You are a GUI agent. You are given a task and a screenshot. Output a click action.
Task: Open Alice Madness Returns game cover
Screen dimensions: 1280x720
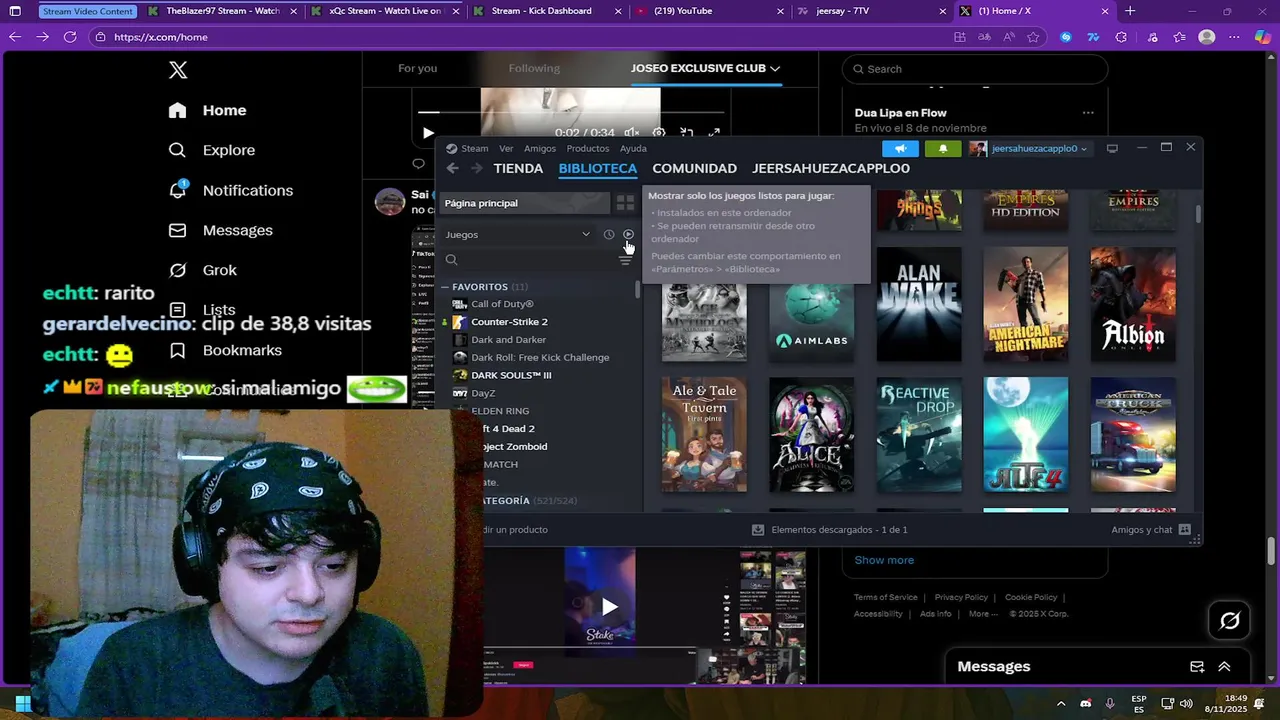coord(811,434)
